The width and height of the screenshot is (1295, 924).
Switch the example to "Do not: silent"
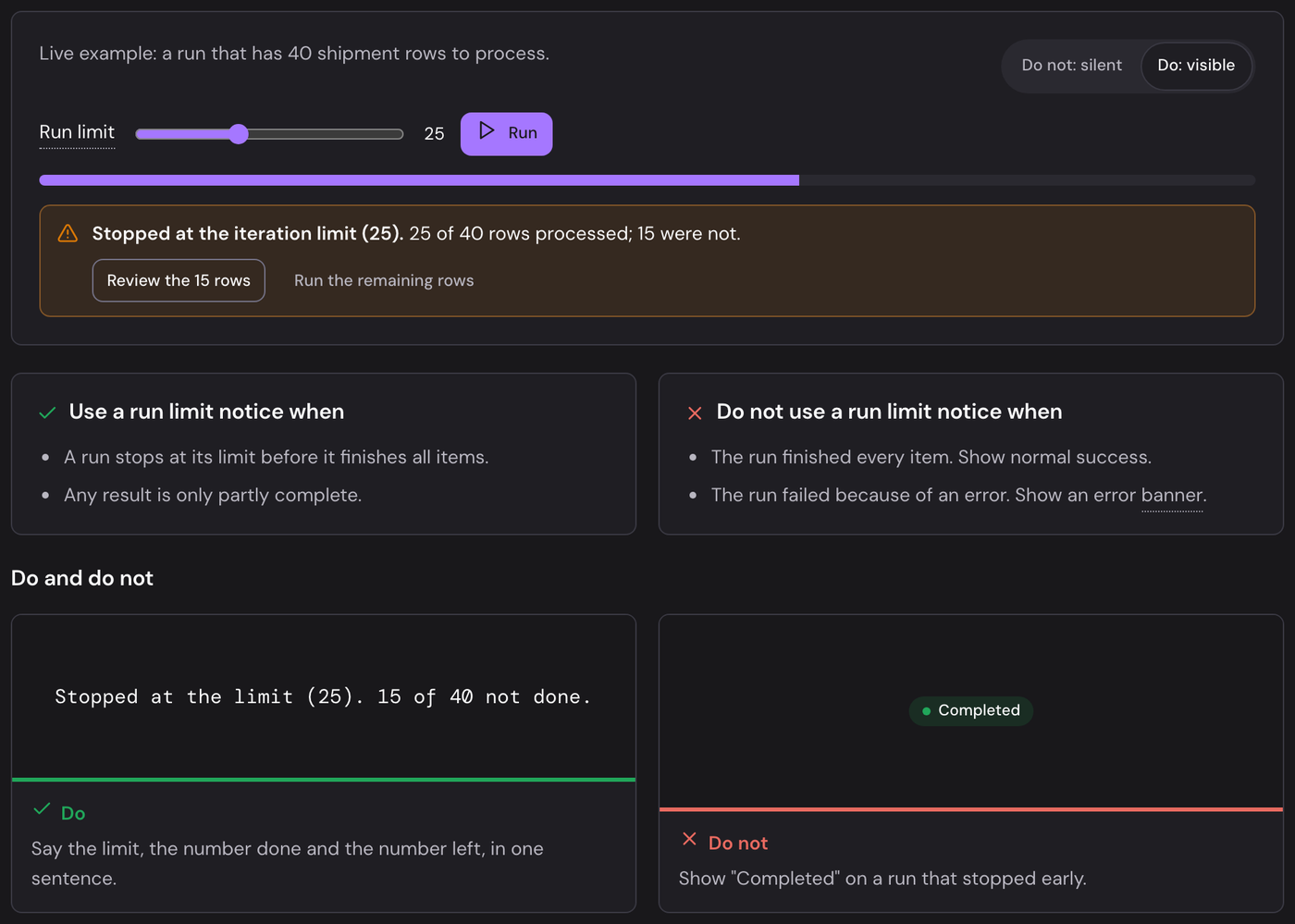pos(1071,66)
